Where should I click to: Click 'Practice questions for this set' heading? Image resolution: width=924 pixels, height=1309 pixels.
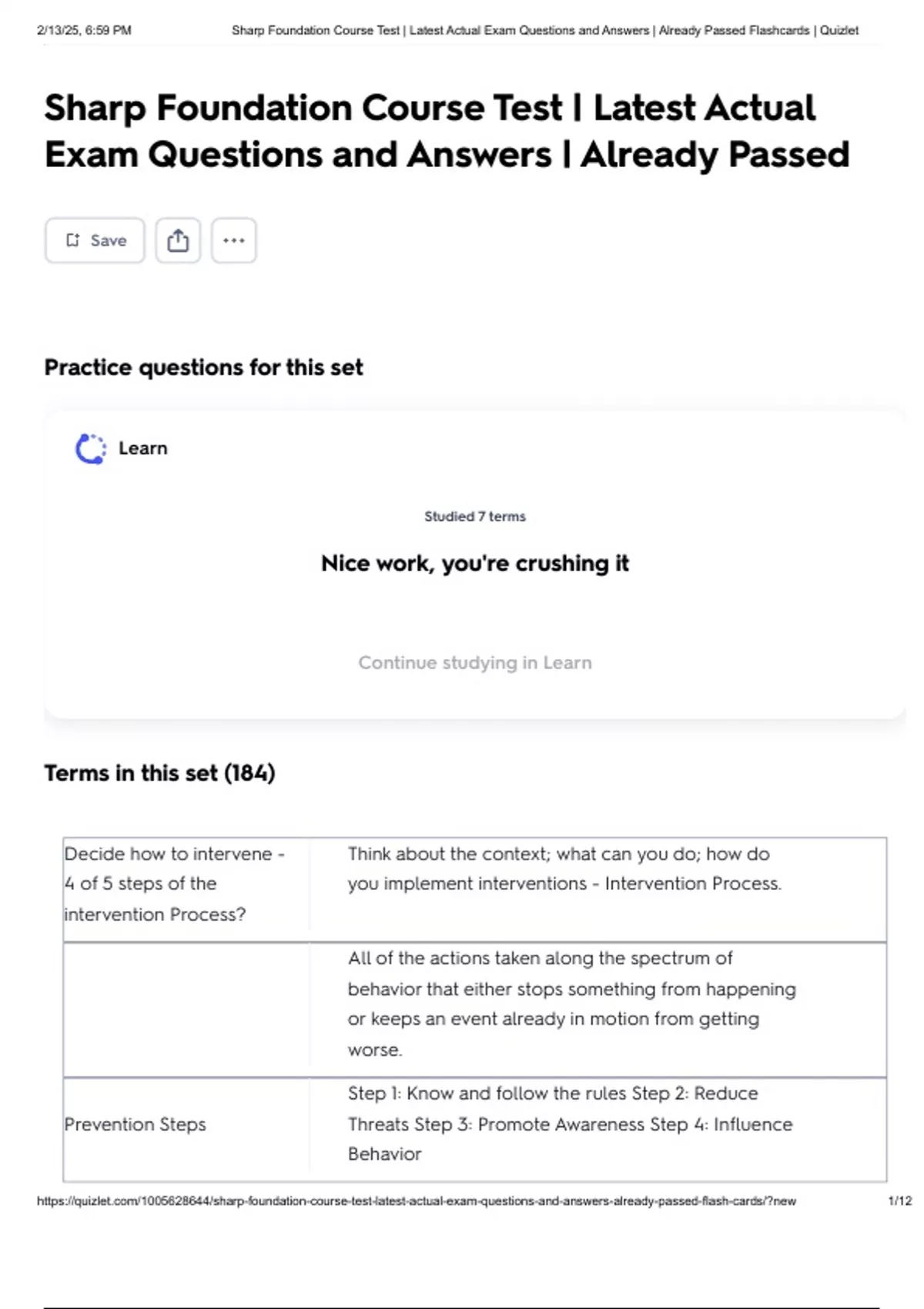203,368
